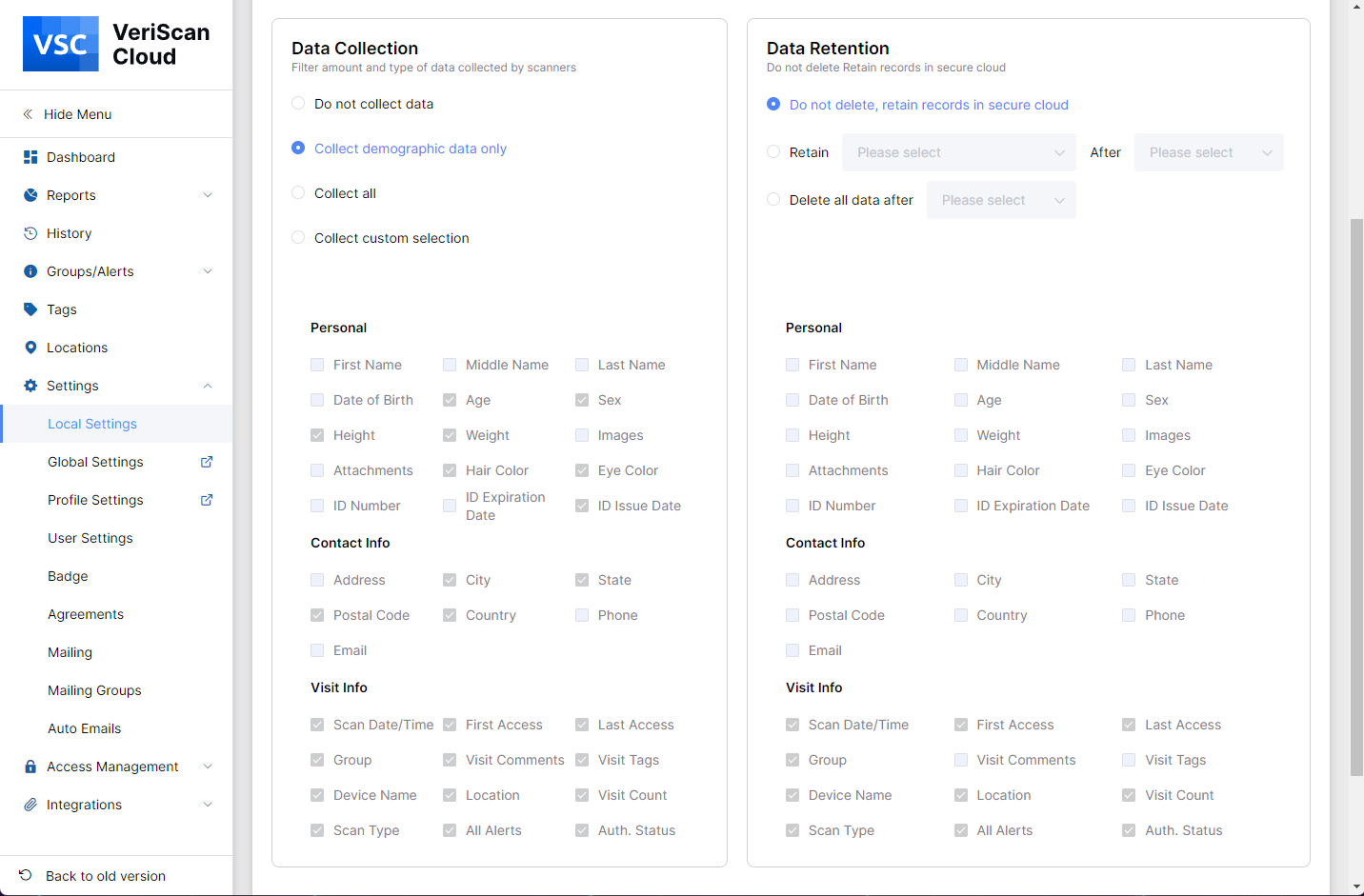
Task: Click Back to old version link
Action: click(x=106, y=876)
